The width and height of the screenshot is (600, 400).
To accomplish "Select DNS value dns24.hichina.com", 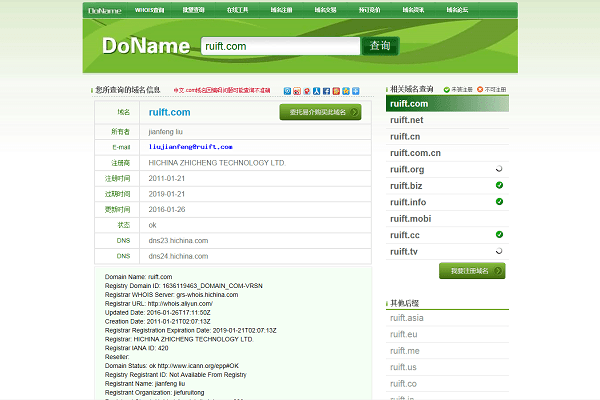I will (178, 256).
